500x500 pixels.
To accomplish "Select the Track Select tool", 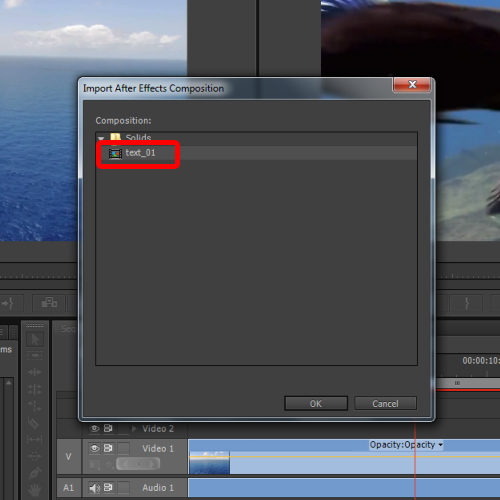I will click(35, 355).
